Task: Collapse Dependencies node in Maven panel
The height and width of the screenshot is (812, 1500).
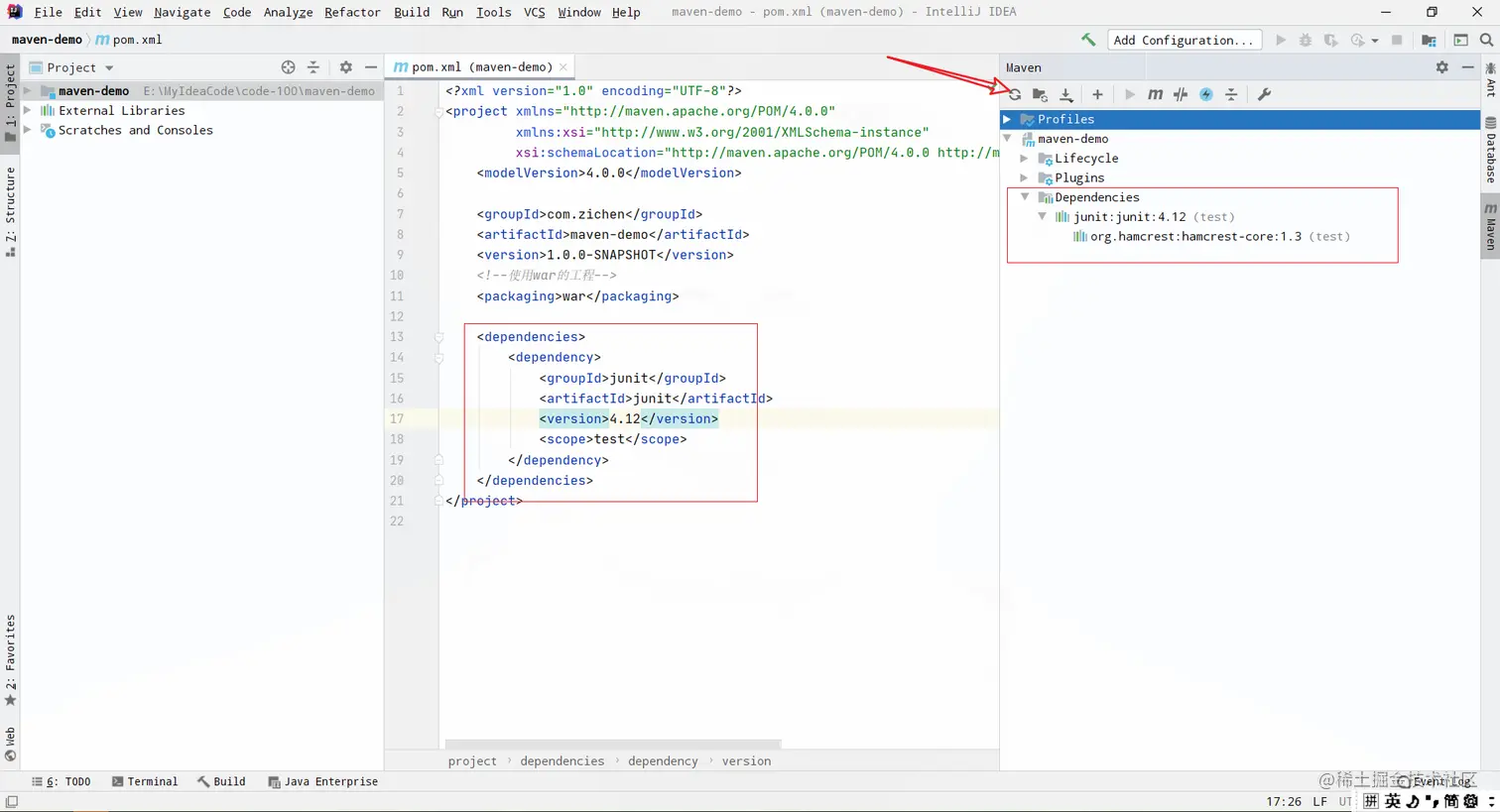Action: 1025,197
